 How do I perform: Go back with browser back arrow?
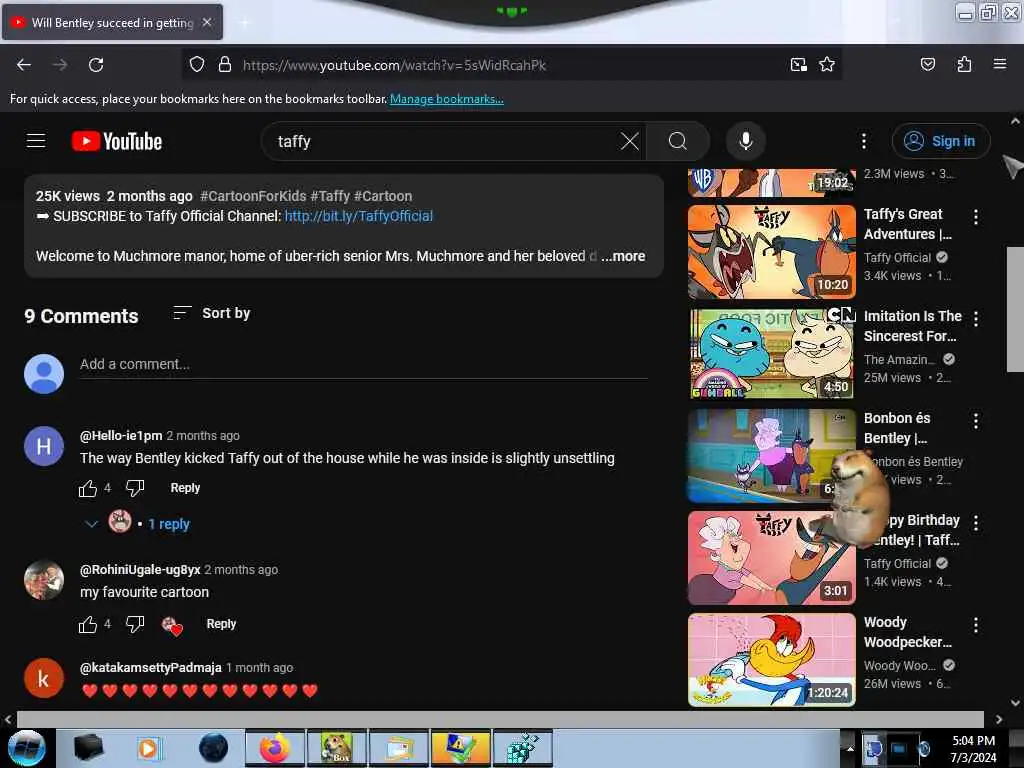tap(24, 65)
